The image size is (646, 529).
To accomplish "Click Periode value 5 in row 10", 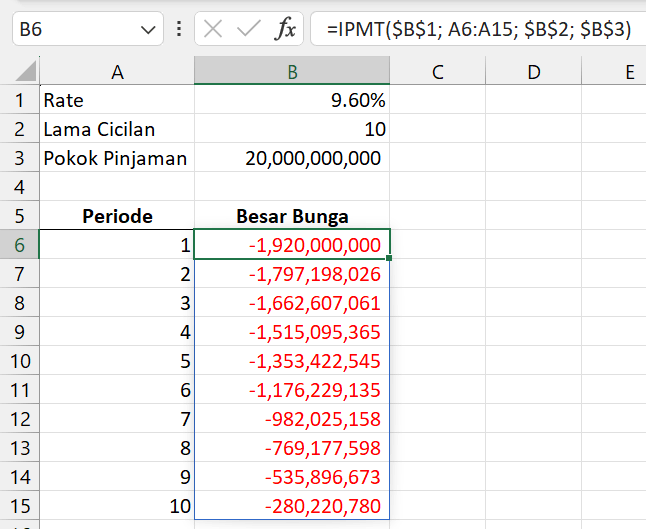I will (x=117, y=361).
